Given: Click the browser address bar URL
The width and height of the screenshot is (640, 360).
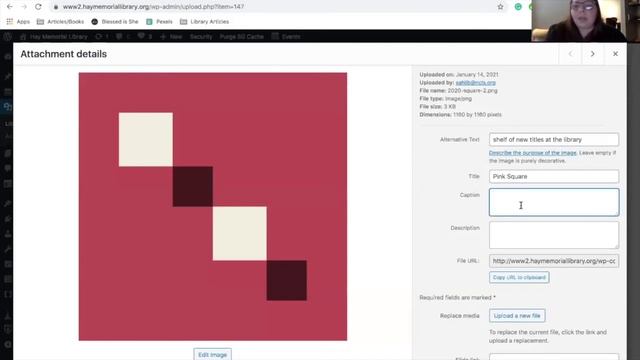Looking at the screenshot, I should (153, 7).
